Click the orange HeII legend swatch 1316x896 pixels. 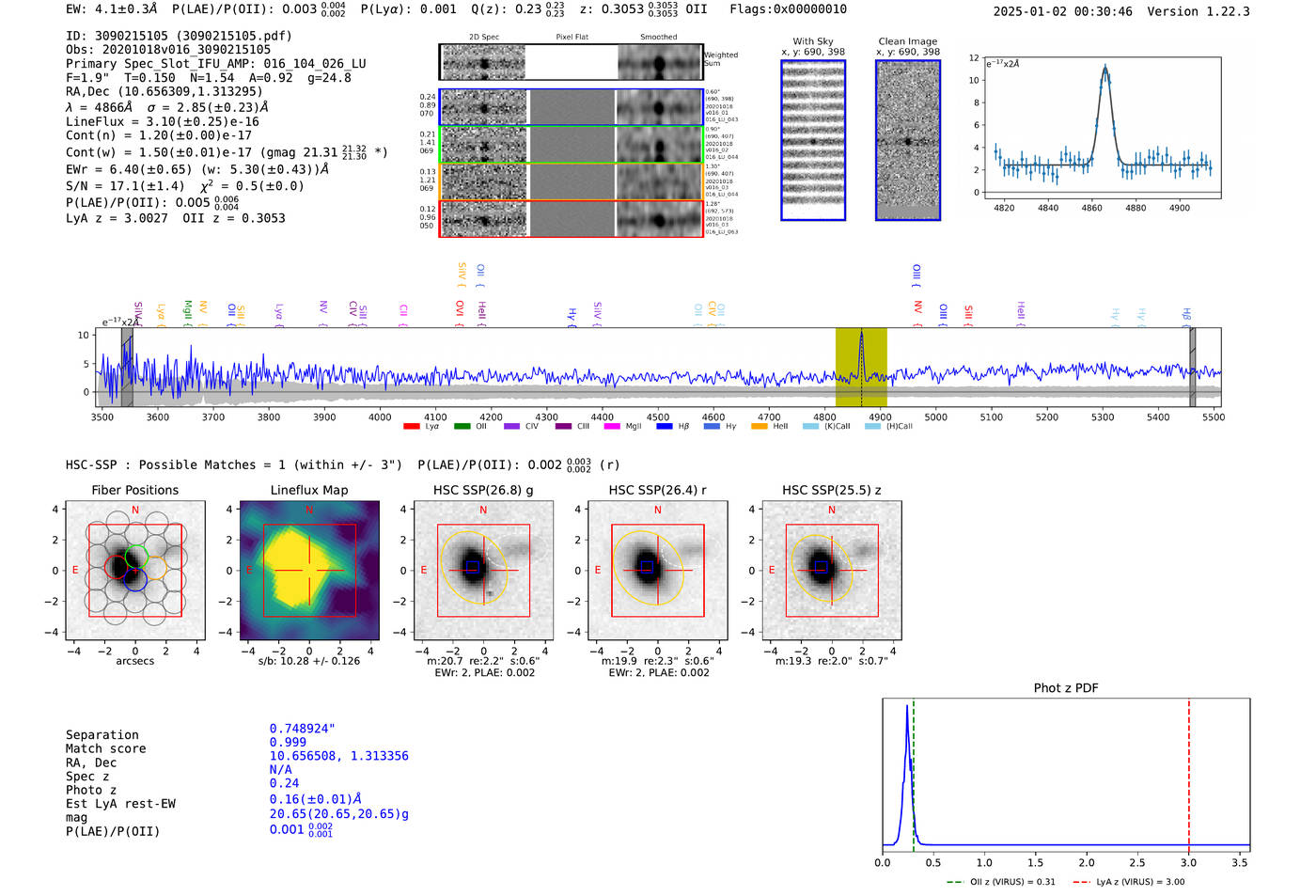click(760, 427)
